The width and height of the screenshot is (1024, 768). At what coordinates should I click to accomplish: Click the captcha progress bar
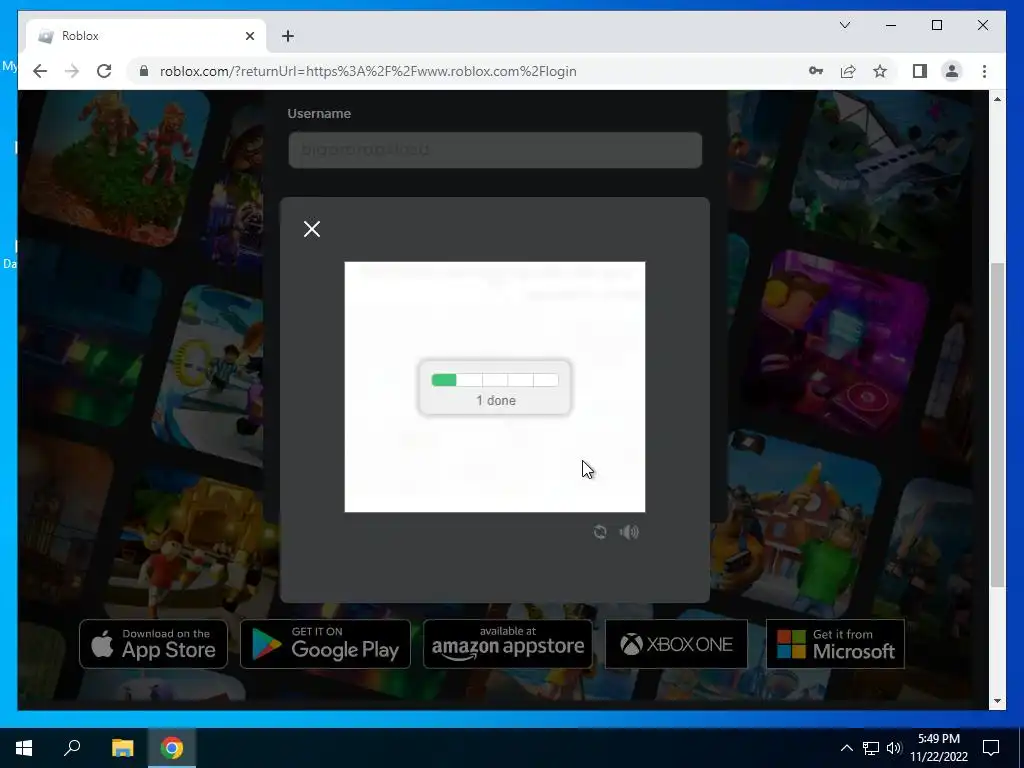[x=495, y=380]
